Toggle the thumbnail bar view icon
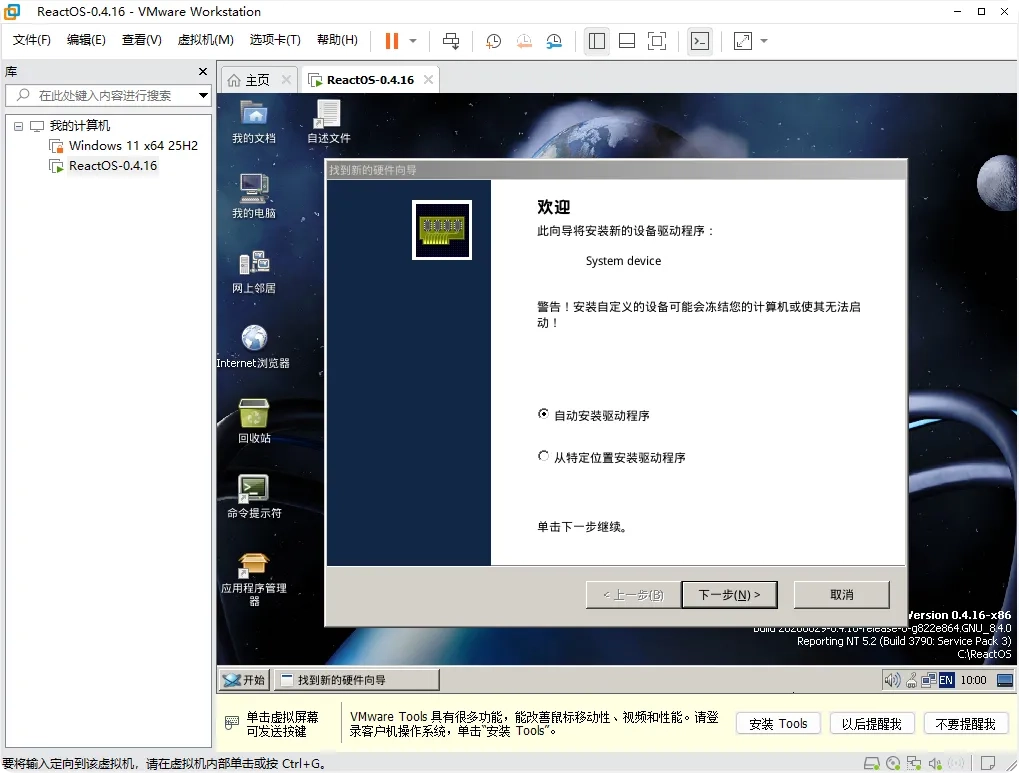 pos(626,41)
